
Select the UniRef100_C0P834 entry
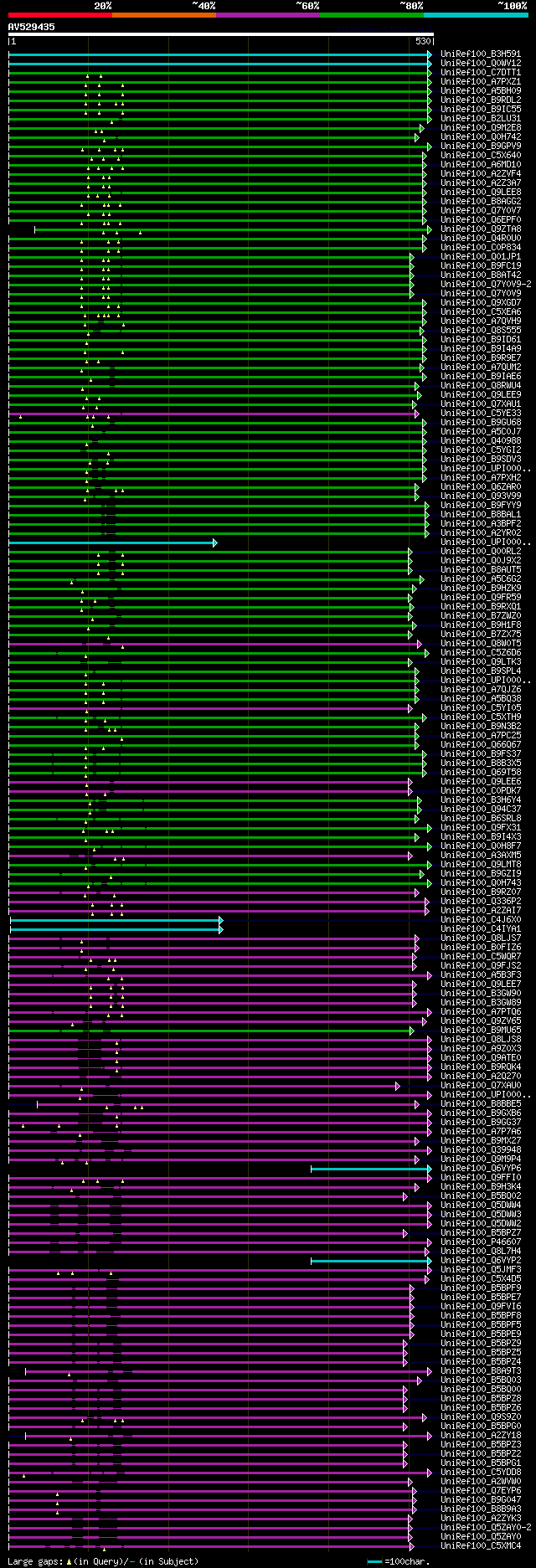[481, 248]
